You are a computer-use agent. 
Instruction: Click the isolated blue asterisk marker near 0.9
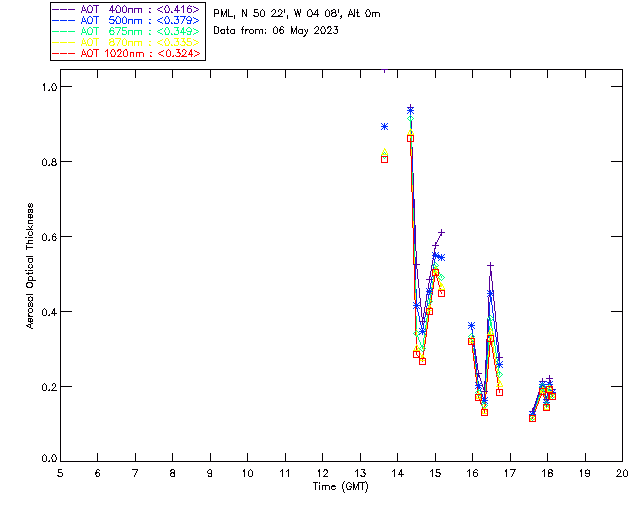point(384,127)
